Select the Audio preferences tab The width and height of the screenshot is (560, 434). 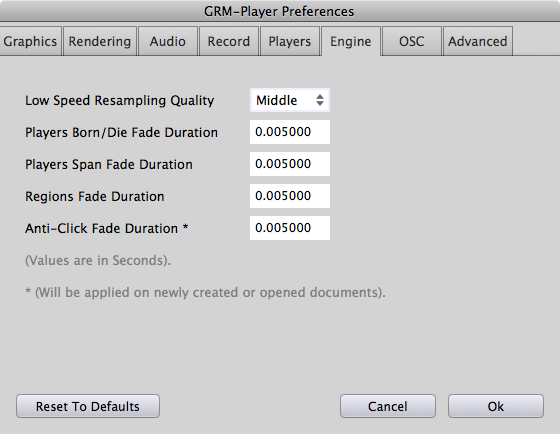point(168,41)
